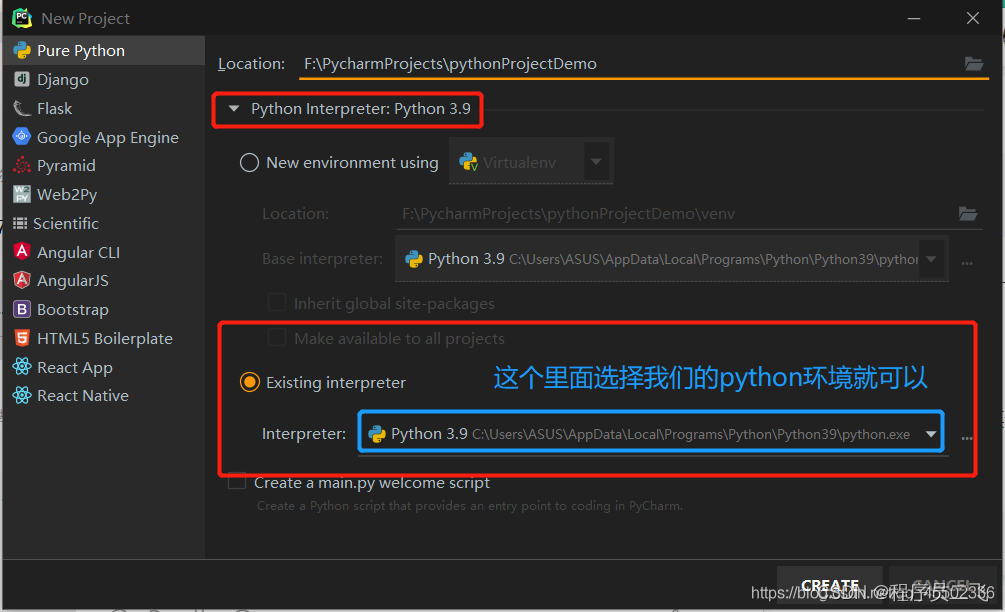This screenshot has width=1005, height=612.
Task: Select Web2Py in project type list
Action: coord(104,194)
